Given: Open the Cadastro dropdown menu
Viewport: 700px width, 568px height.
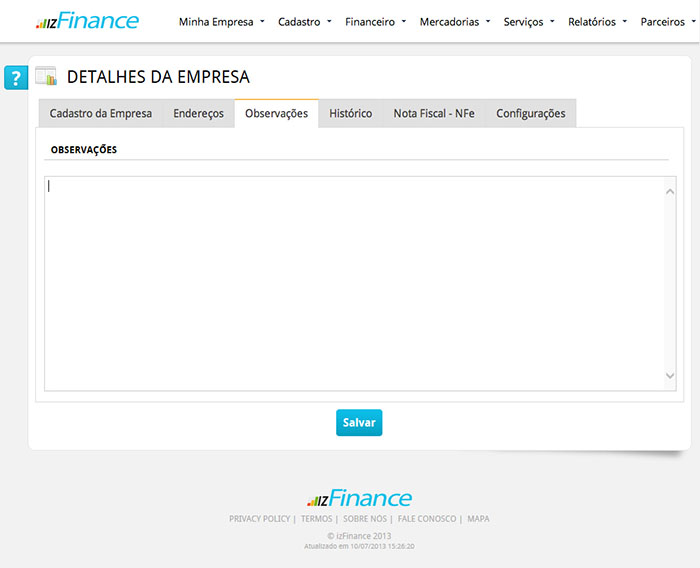Looking at the screenshot, I should pos(304,21).
